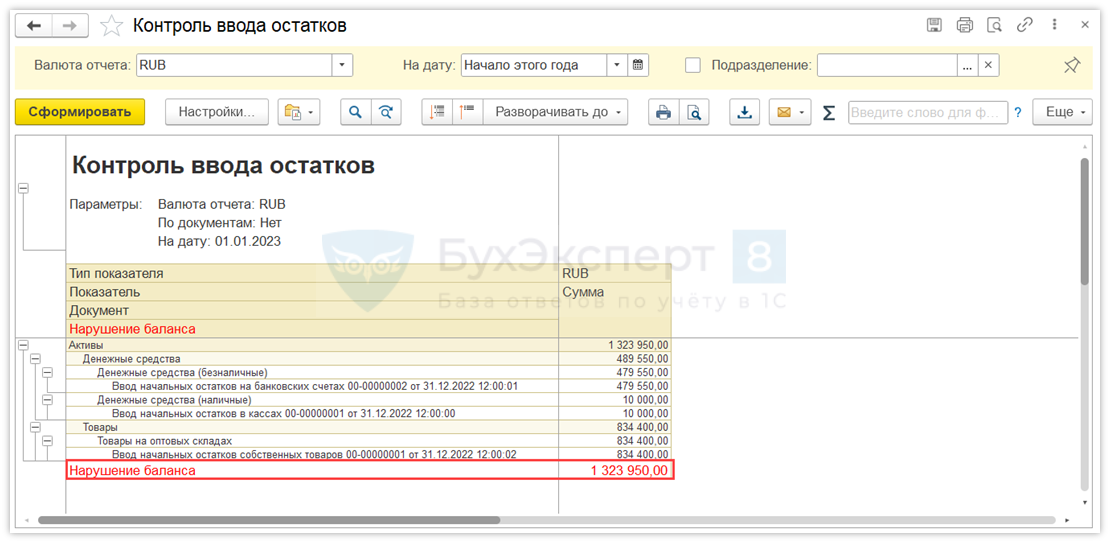Click ellipsis selector in Подразделение field

968,65
